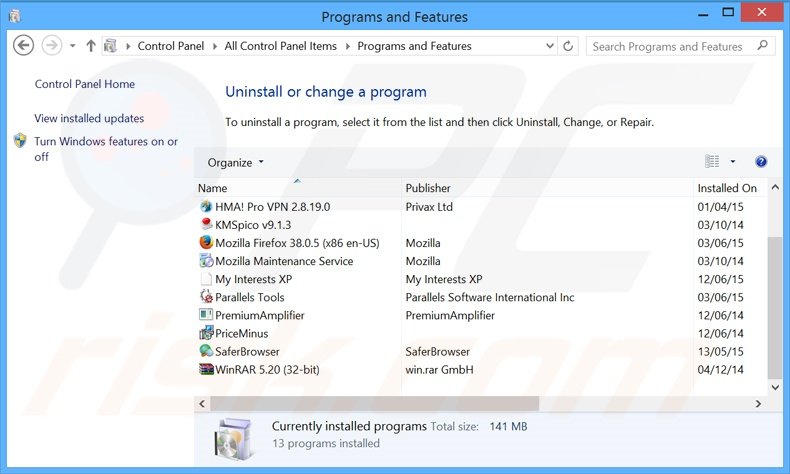This screenshot has height=474, width=790.
Task: Select KMSpico v9.1.3 icon
Action: (x=206, y=224)
